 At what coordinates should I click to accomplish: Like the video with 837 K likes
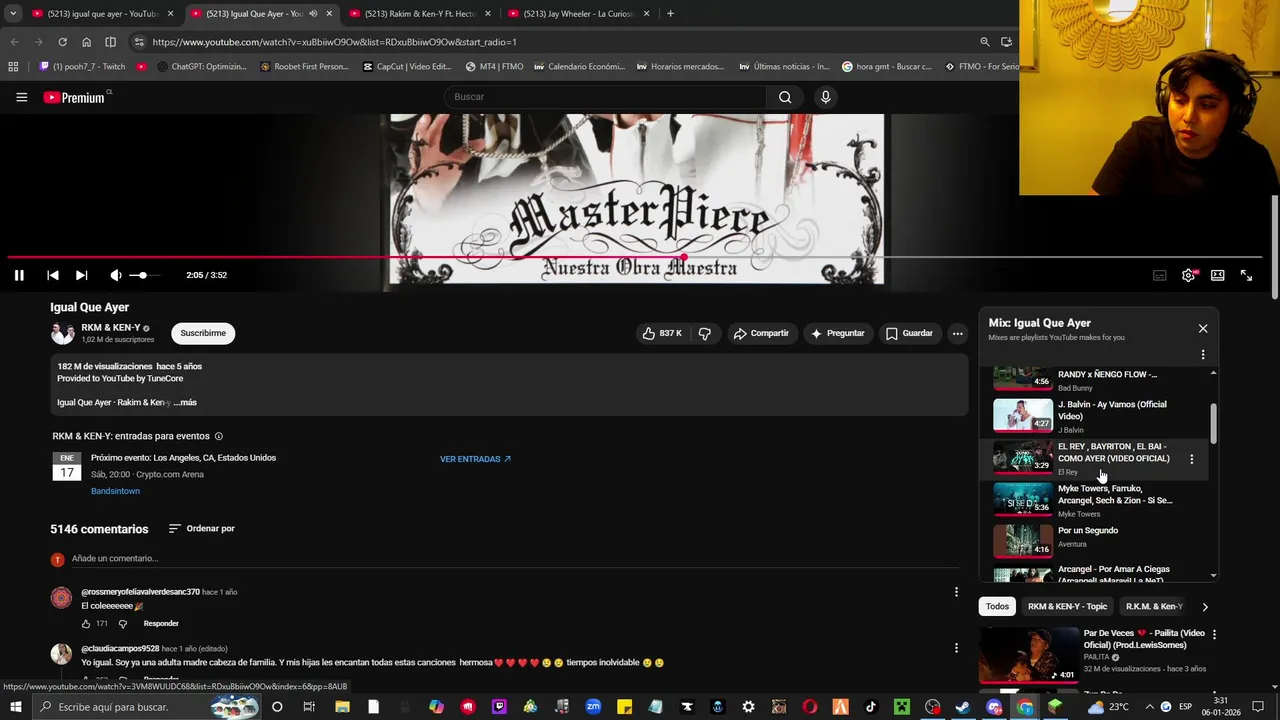point(662,333)
